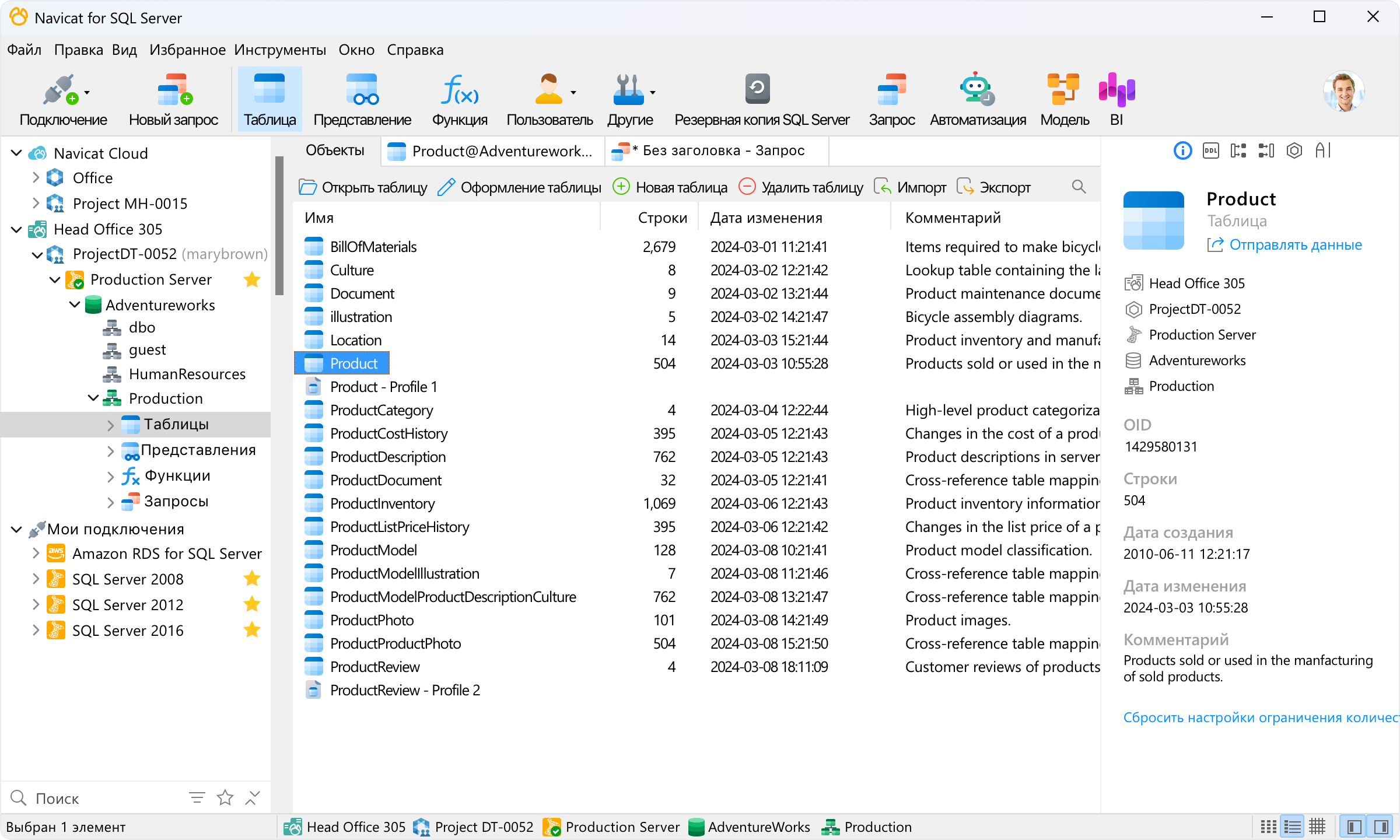This screenshot has height=840, width=1400.
Task: Click the Отправлять данные link
Action: [x=1284, y=244]
